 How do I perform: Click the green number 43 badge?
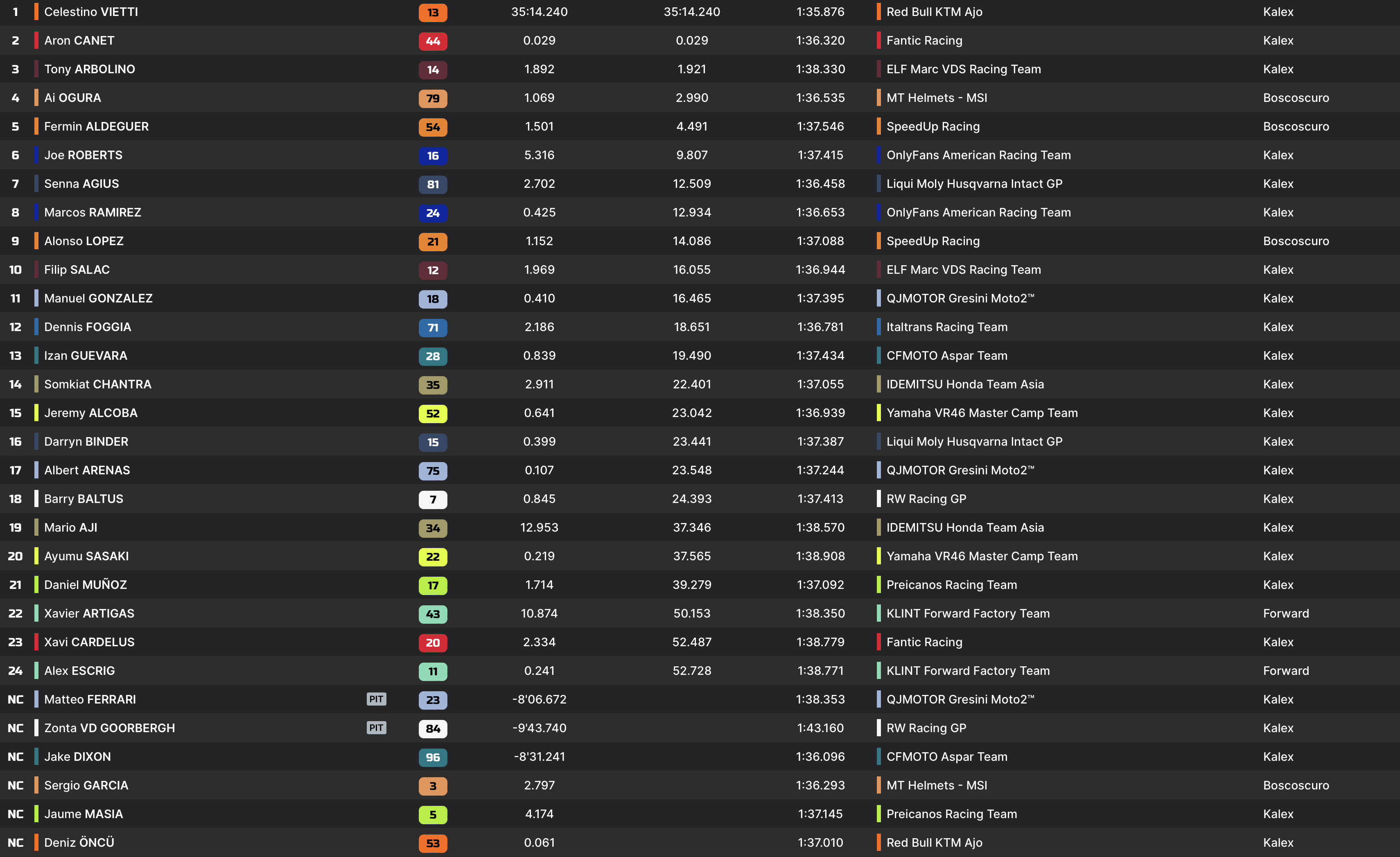[432, 614]
